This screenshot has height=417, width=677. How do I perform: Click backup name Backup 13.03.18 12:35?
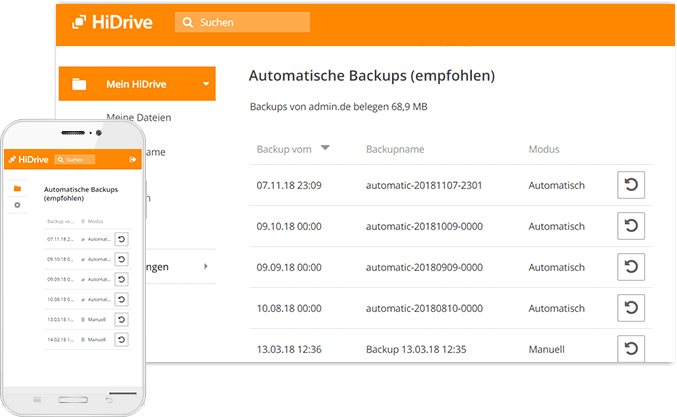416,350
